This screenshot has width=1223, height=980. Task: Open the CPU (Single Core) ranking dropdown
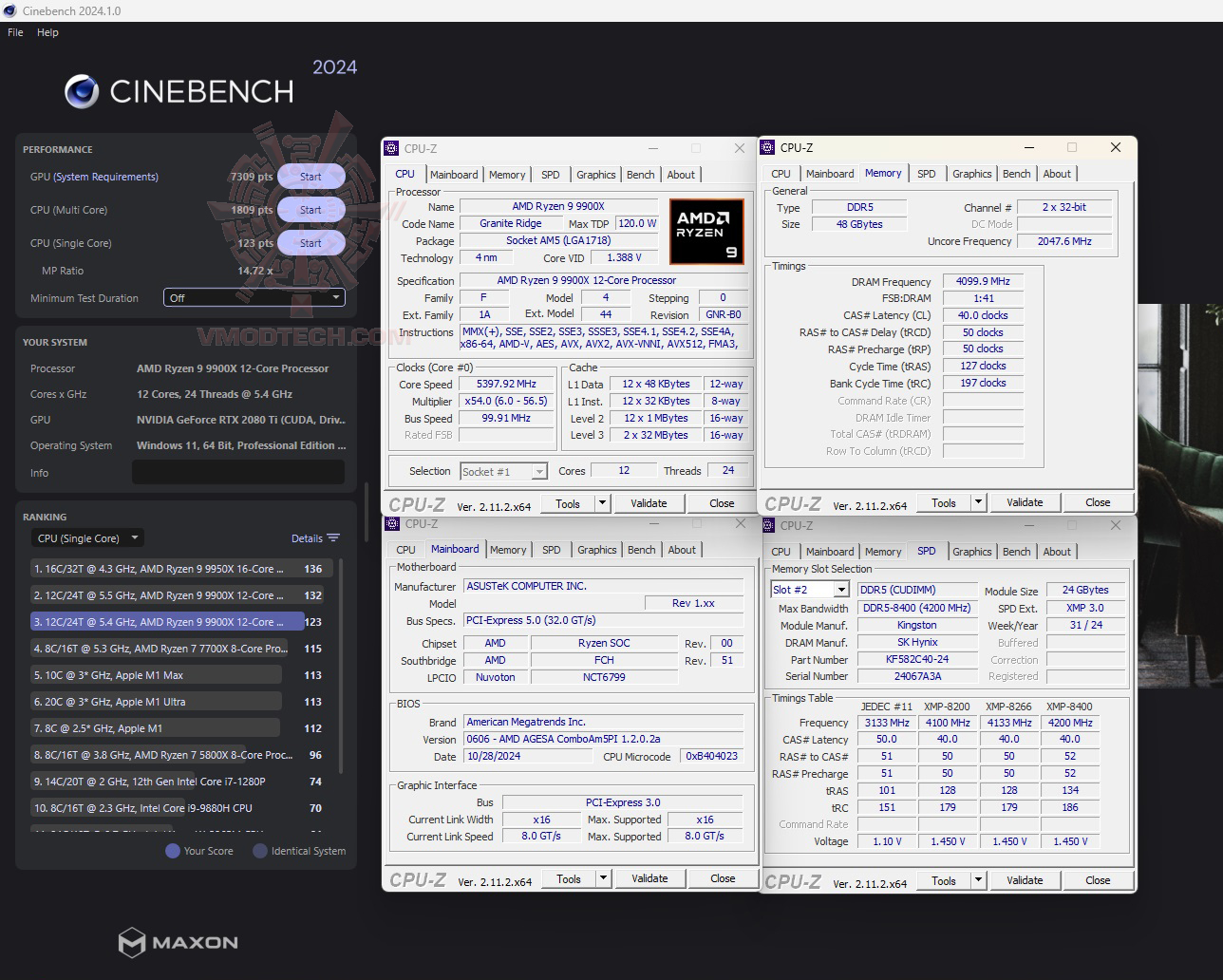[86, 538]
